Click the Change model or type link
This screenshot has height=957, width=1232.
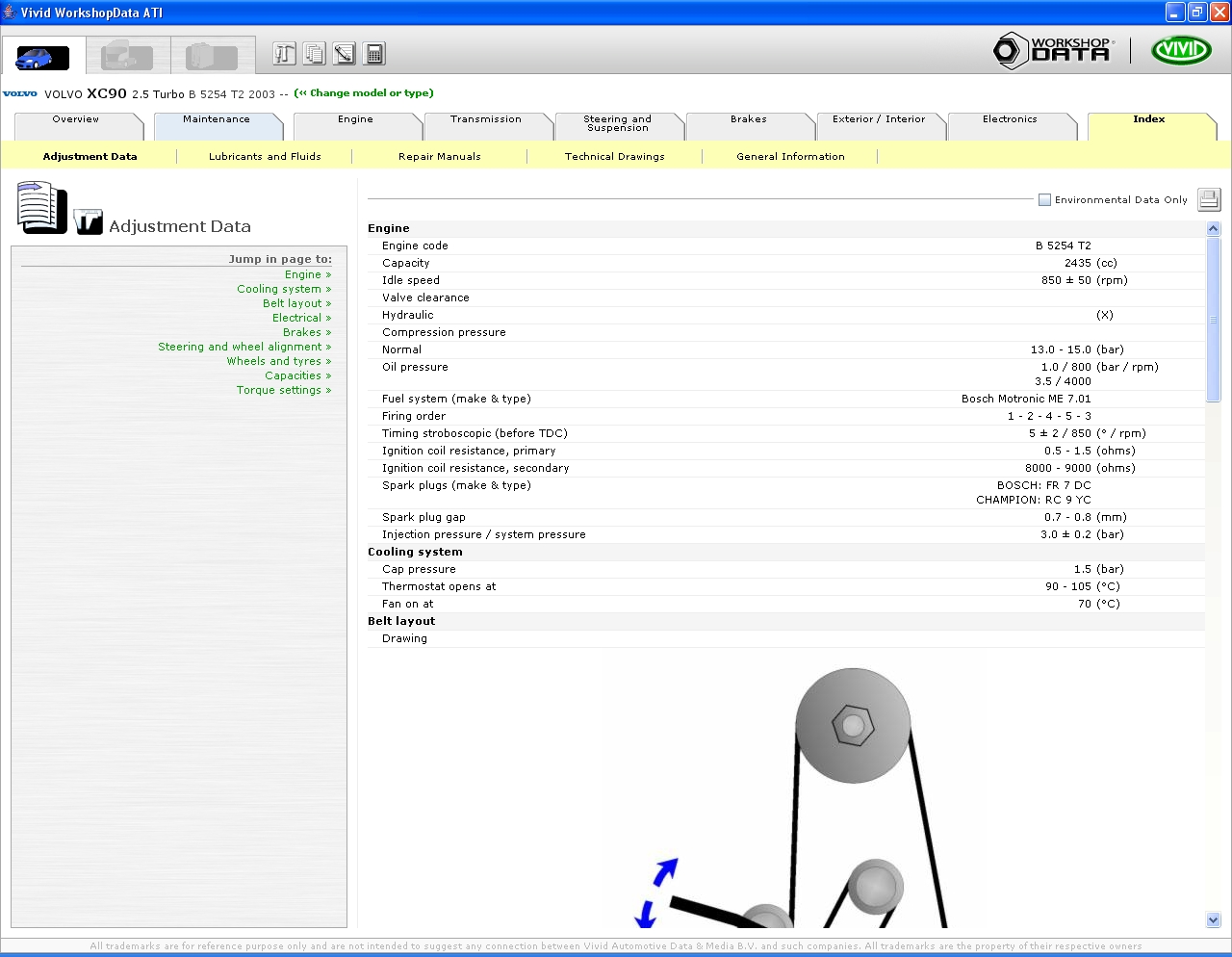pyautogui.click(x=364, y=93)
